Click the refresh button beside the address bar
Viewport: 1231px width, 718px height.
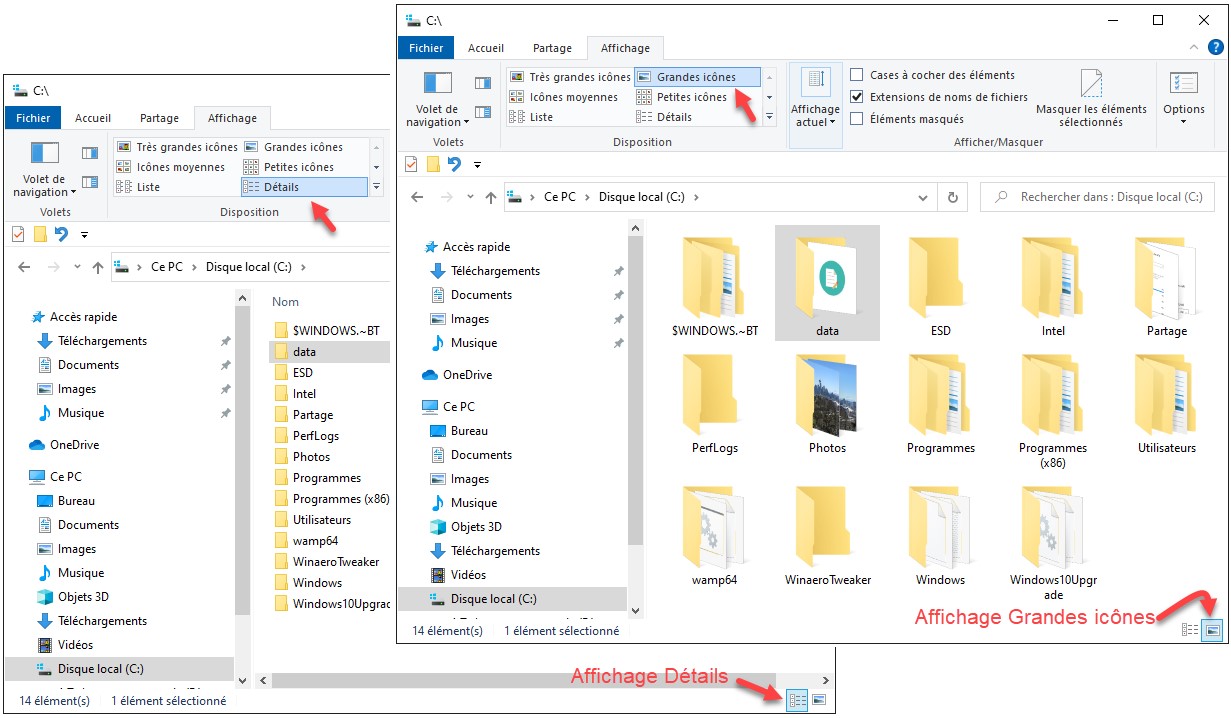tap(953, 198)
